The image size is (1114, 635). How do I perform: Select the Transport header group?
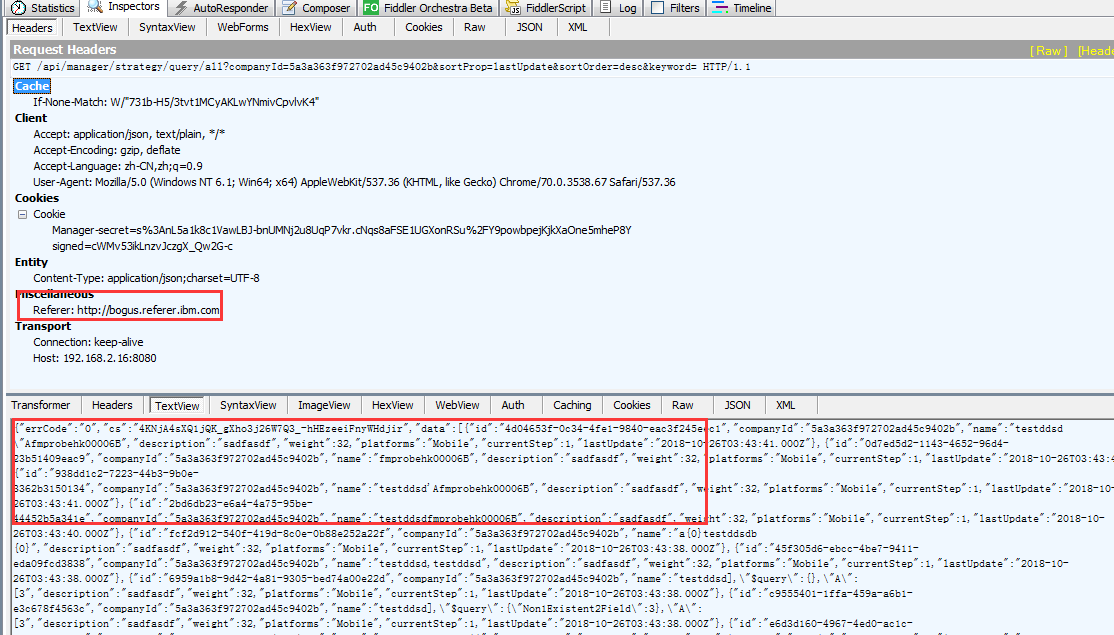tap(43, 326)
